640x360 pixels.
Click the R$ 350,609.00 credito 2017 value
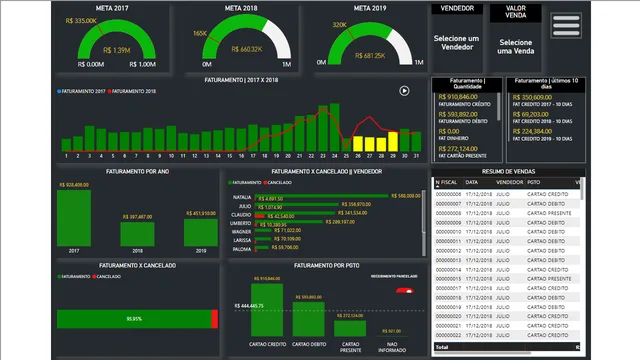click(x=532, y=97)
